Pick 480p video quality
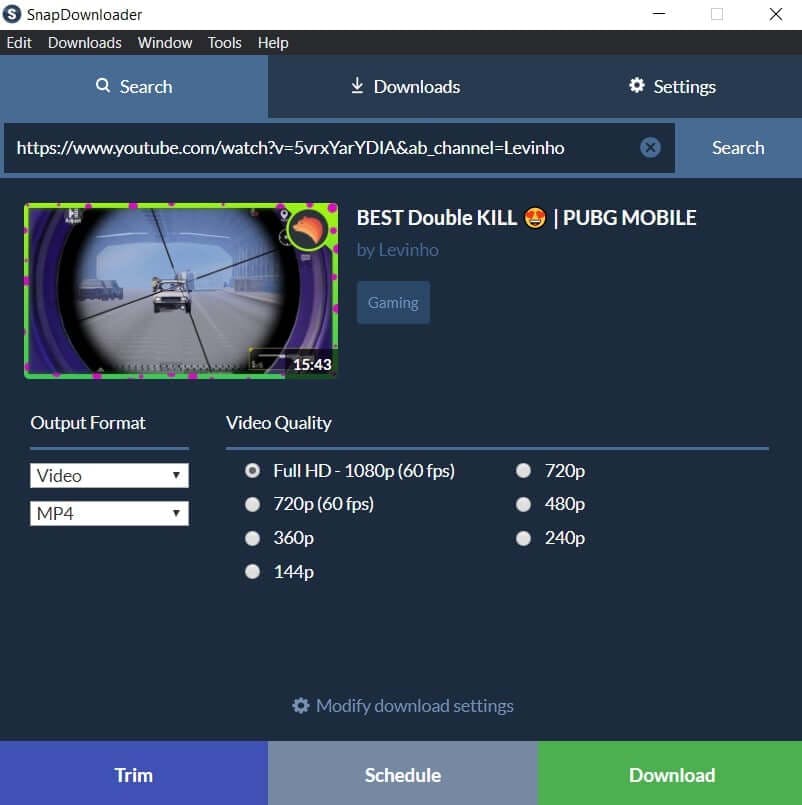This screenshot has height=805, width=802. tap(523, 505)
